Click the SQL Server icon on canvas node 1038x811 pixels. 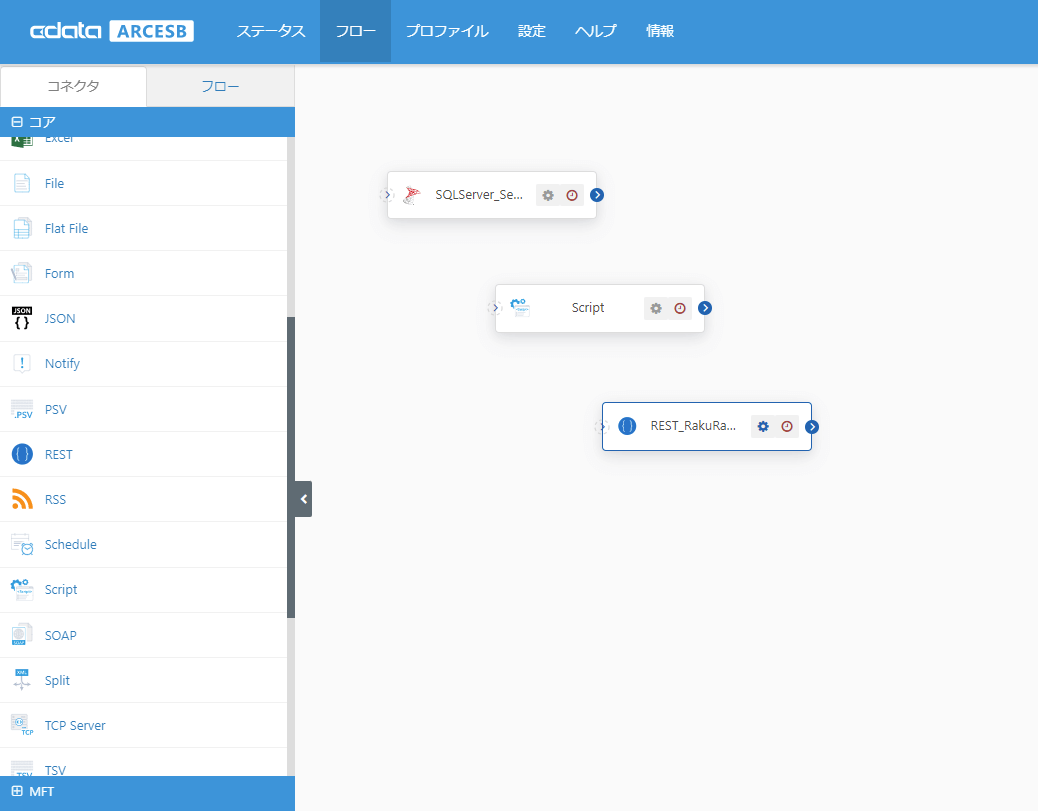pos(411,195)
